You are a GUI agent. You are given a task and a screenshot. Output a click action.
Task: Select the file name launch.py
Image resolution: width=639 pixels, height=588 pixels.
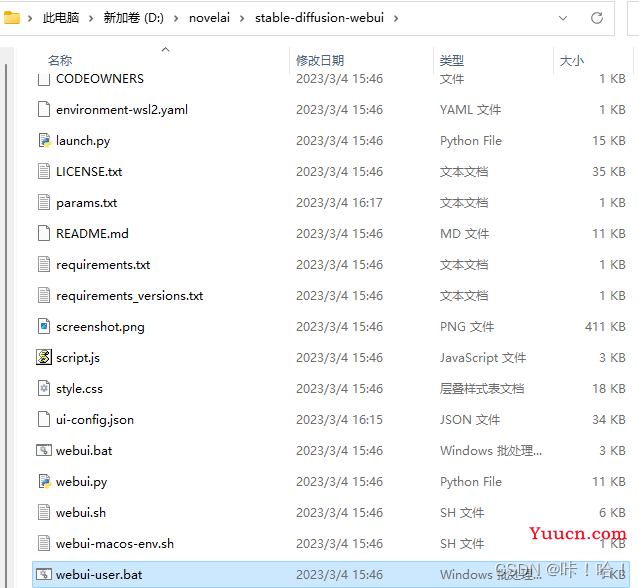(83, 141)
